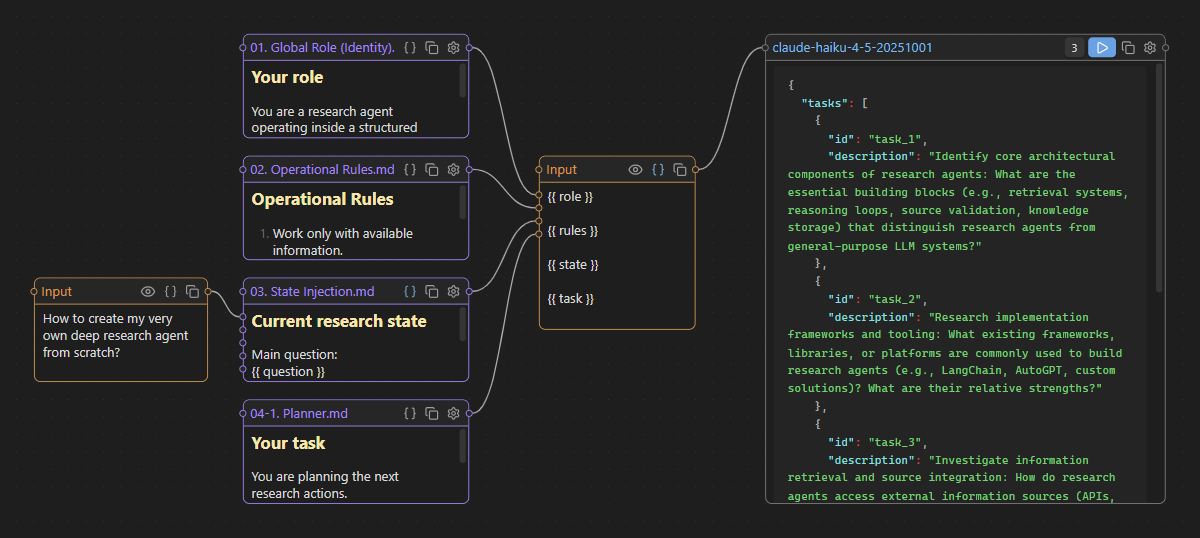The image size is (1200, 538).
Task: Click output port of the template Input node
Action: 695,169
